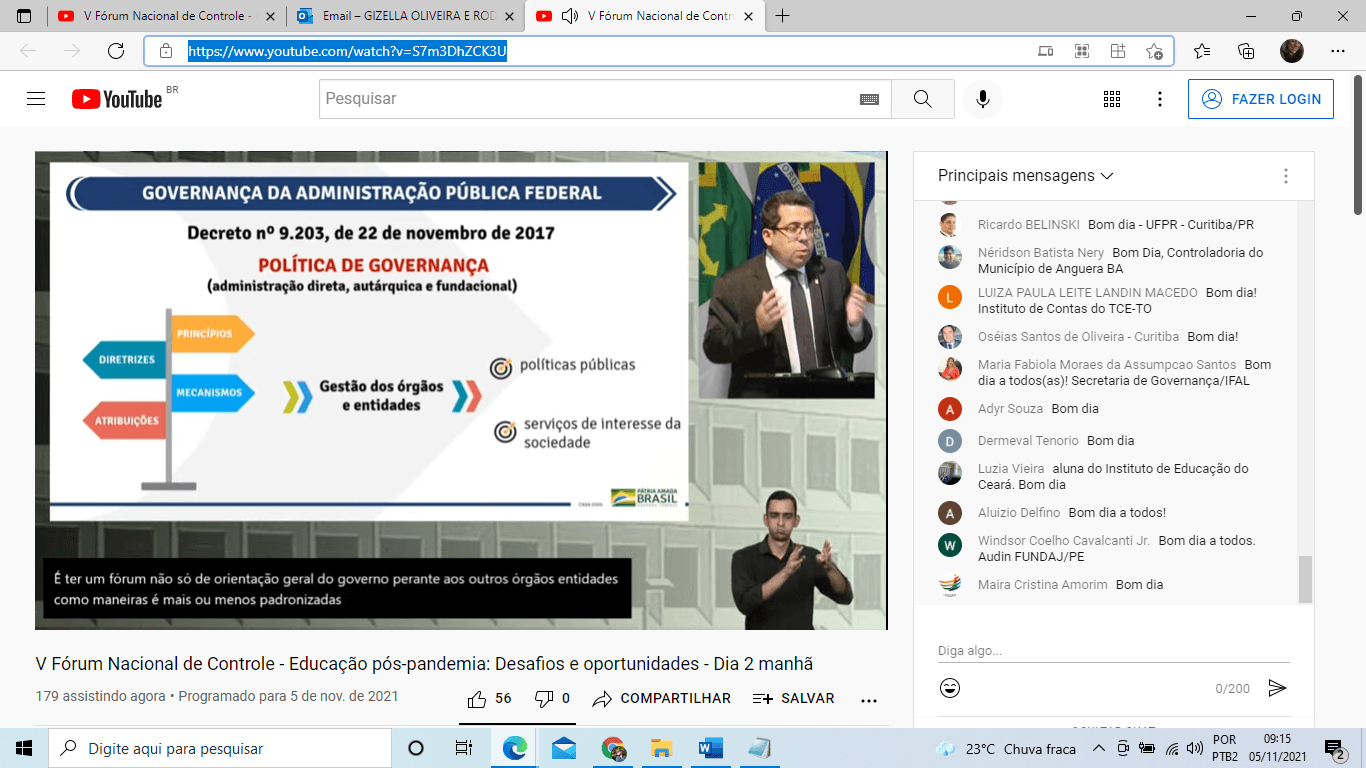The width and height of the screenshot is (1366, 768).
Task: Open the YouTube apps grid icon
Action: coord(1112,99)
